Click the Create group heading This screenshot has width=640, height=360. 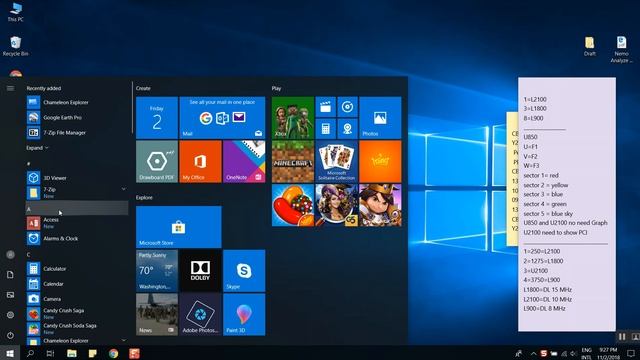143,88
